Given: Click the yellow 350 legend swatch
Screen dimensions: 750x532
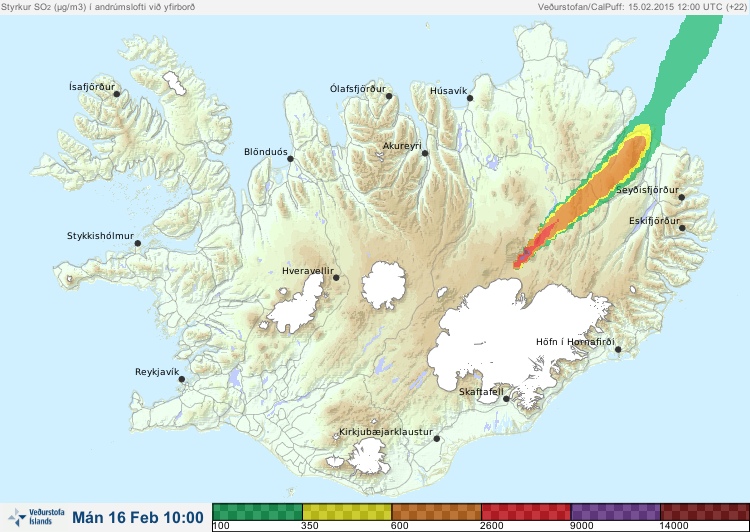Looking at the screenshot, I should [x=347, y=512].
